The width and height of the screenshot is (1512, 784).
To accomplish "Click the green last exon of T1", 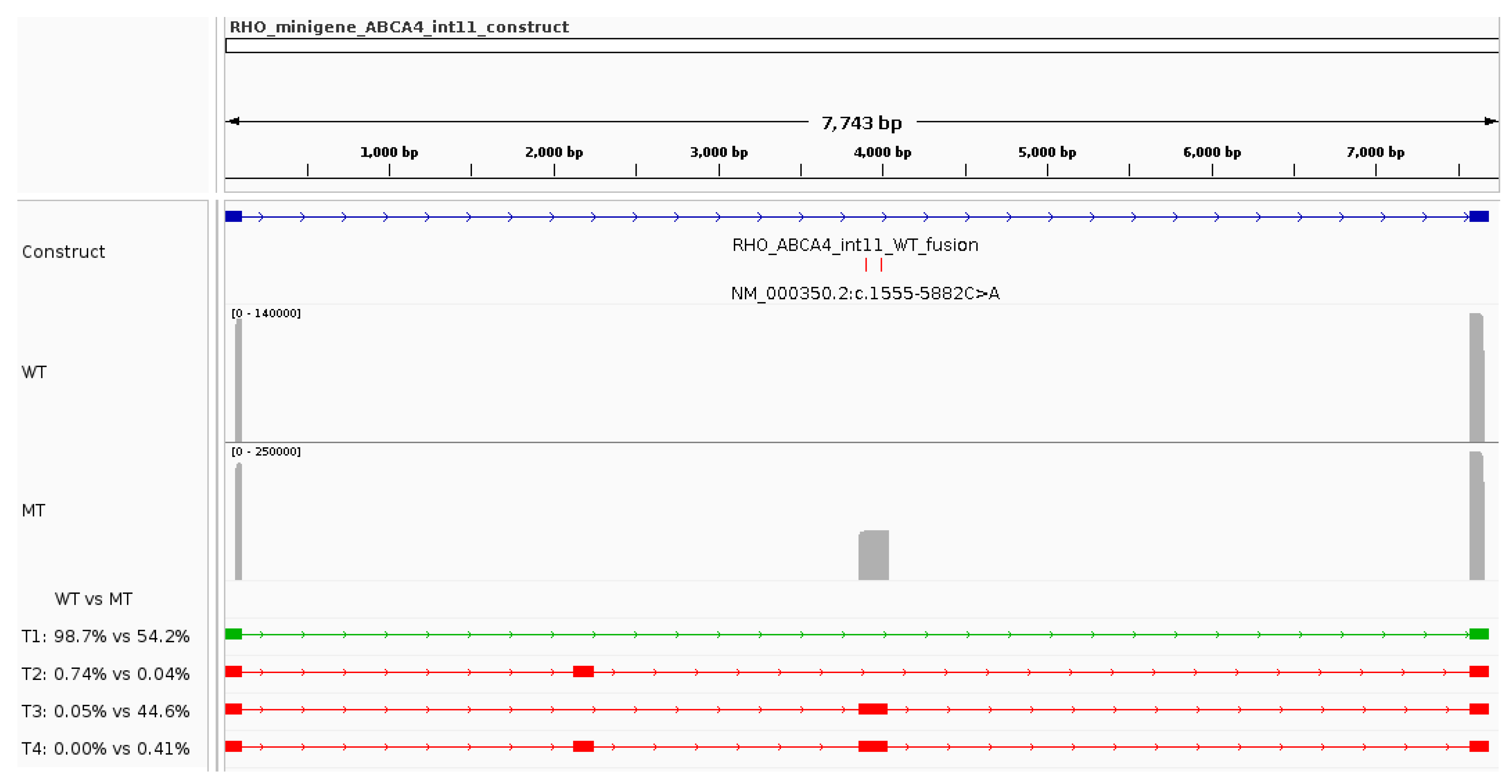I will [x=1479, y=634].
